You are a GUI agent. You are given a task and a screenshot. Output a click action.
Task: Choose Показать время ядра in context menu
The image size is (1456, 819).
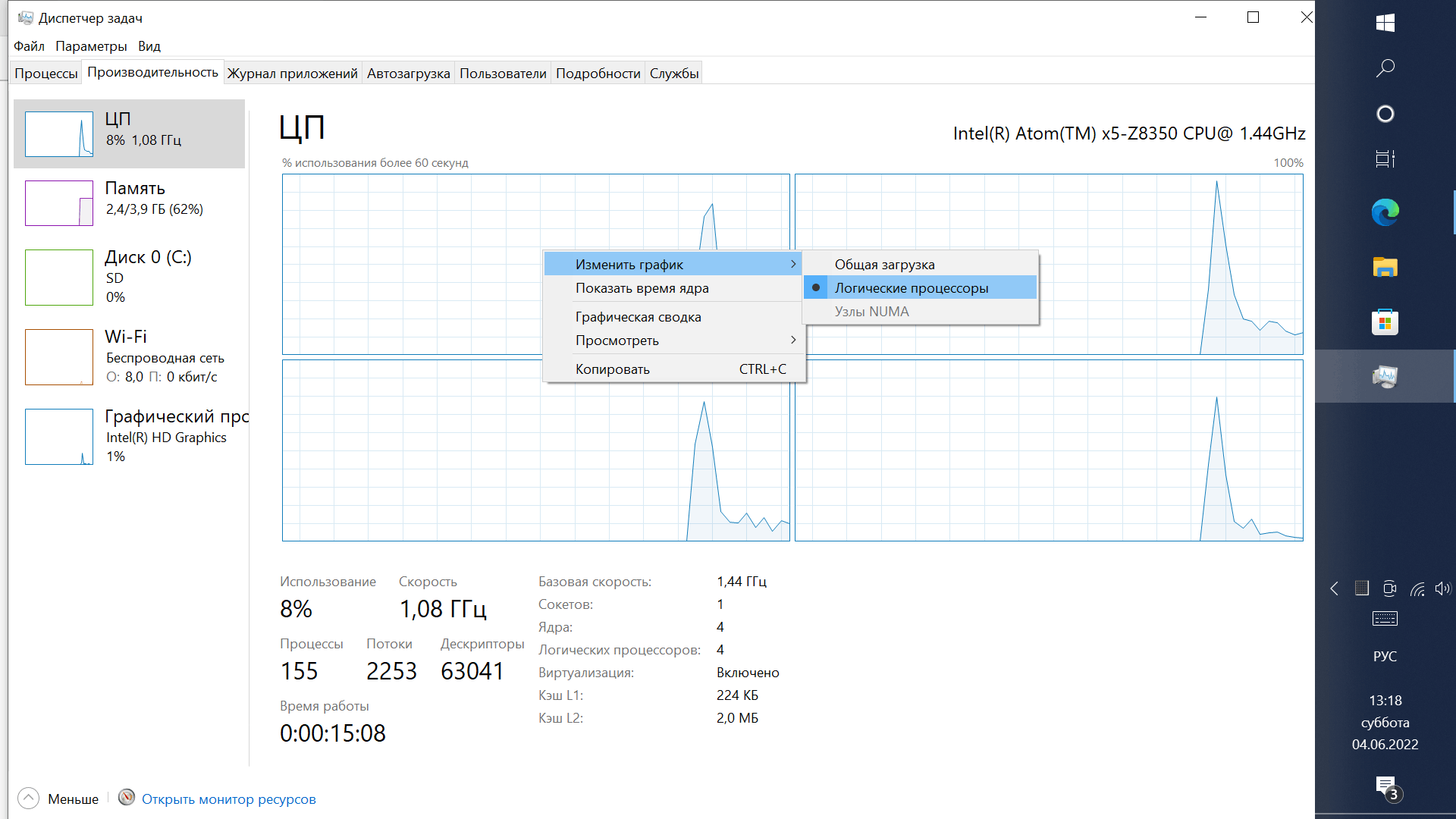coord(673,288)
